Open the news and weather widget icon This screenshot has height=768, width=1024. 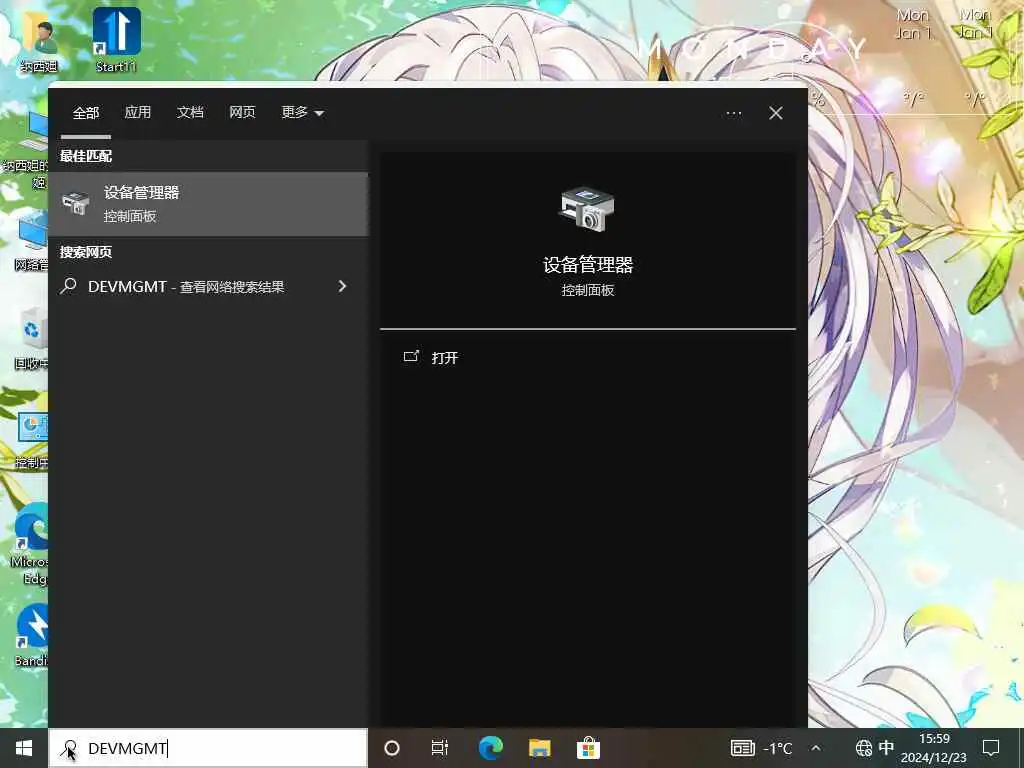coord(743,748)
